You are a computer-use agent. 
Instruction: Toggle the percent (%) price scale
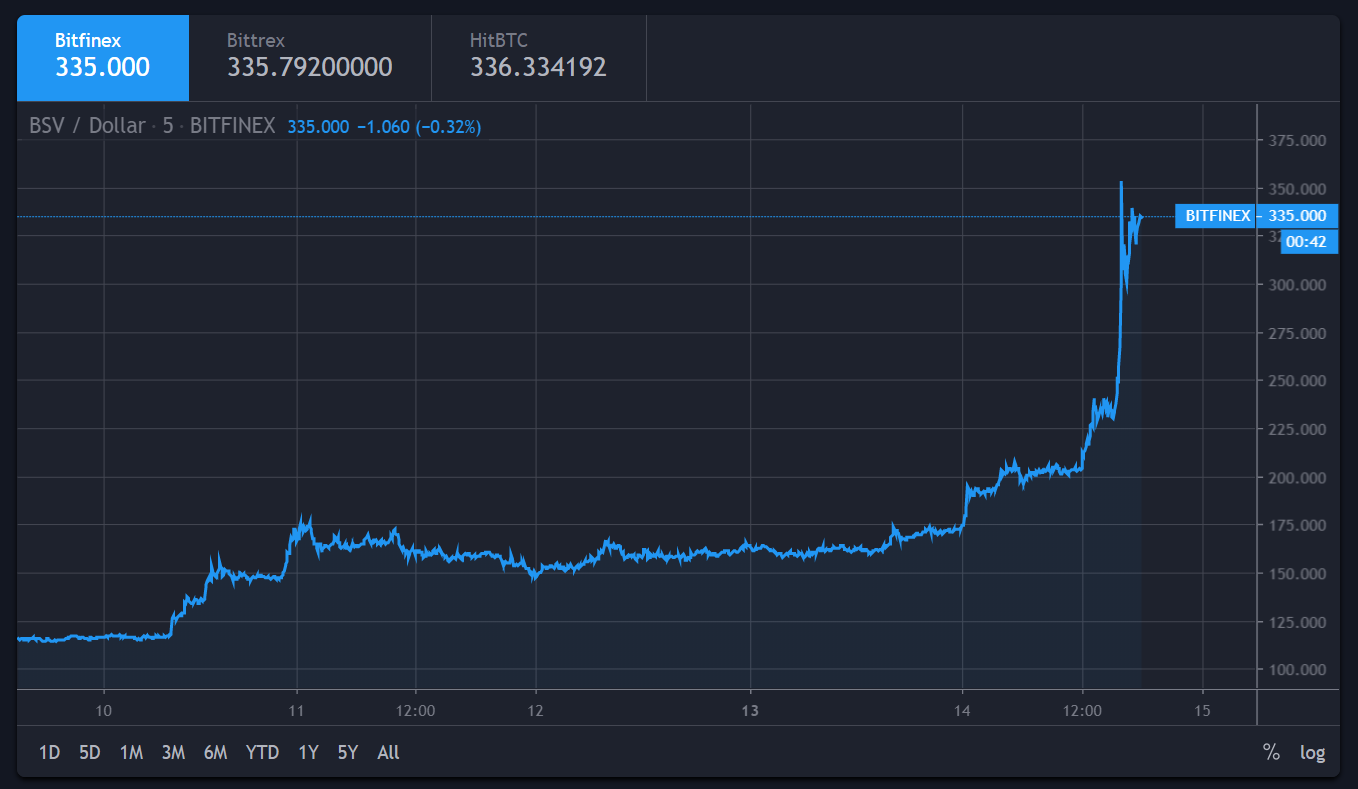[x=1271, y=752]
